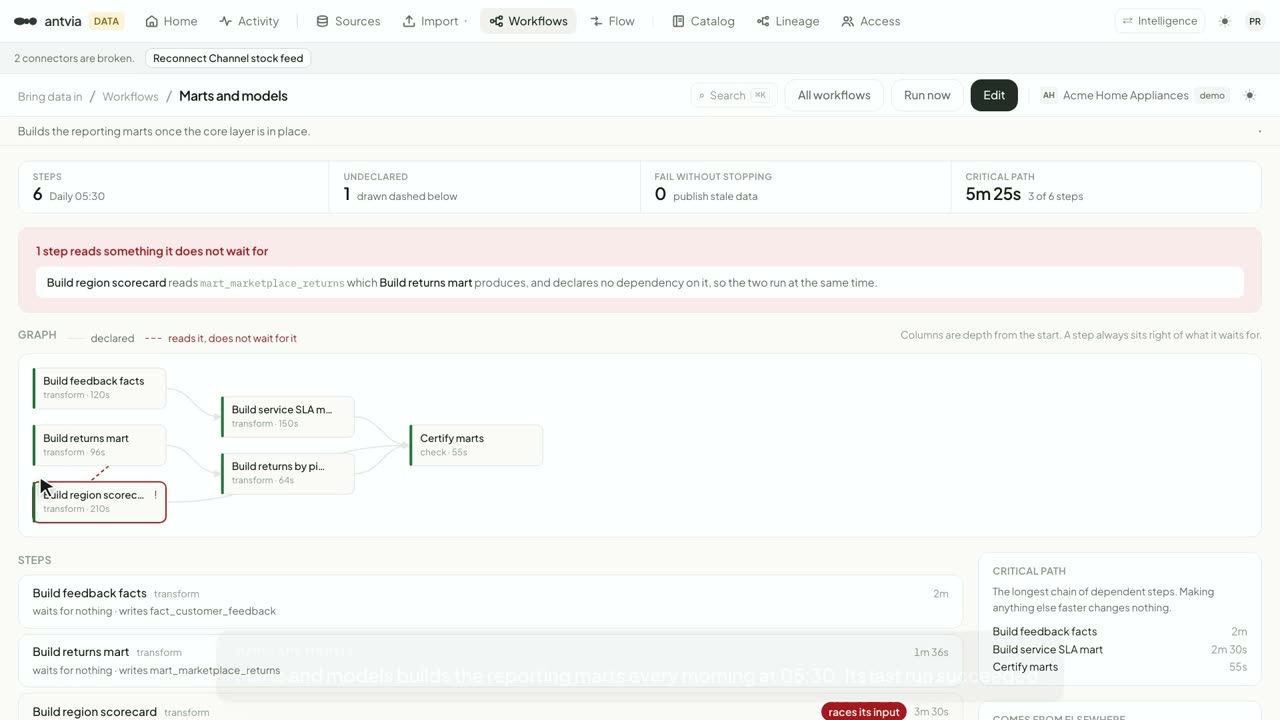Click the sun icon beside demo
Screen dimensions: 1280x720
click(x=1249, y=95)
